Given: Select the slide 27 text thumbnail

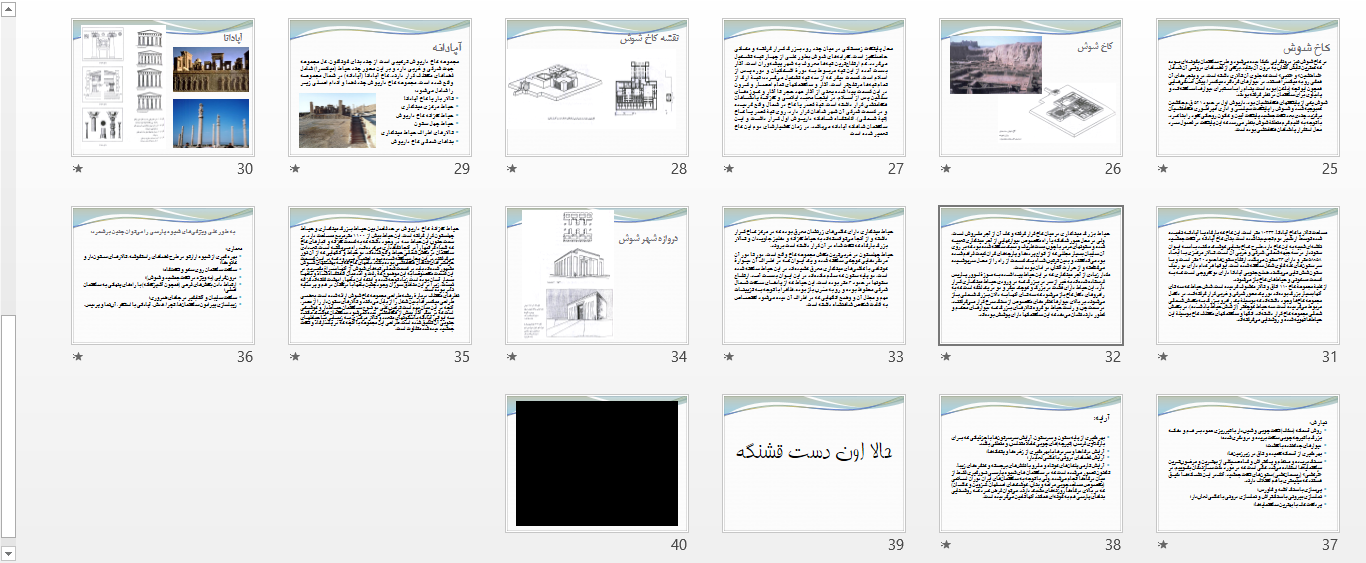Looking at the screenshot, I should tap(813, 88).
